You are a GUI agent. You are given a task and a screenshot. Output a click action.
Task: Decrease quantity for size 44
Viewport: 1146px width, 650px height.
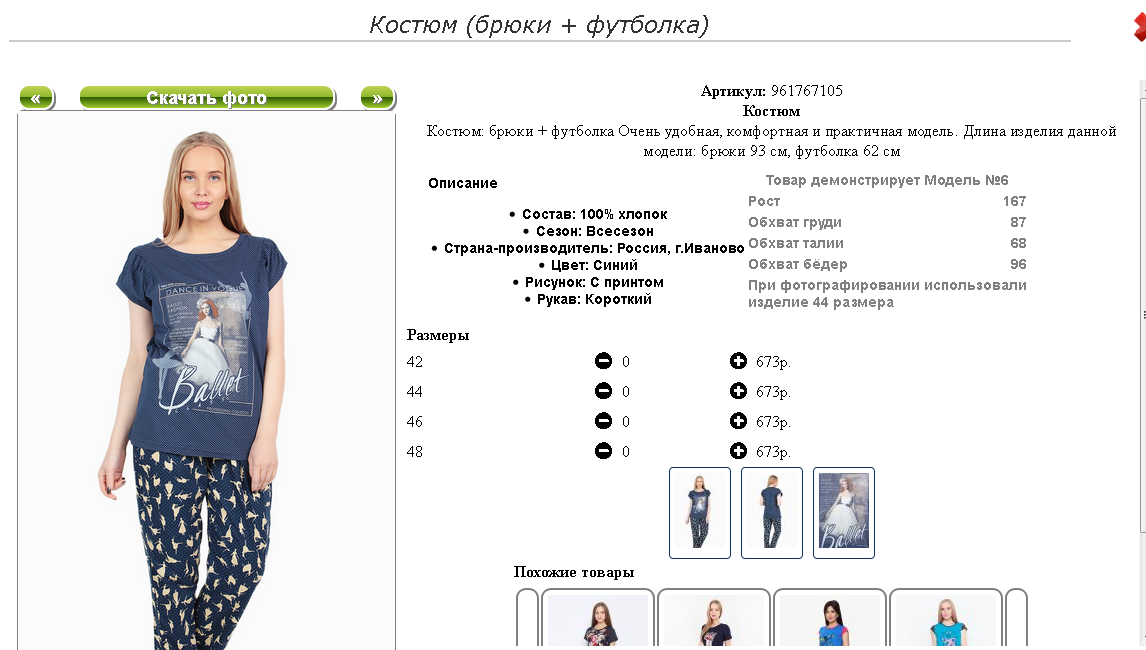603,391
